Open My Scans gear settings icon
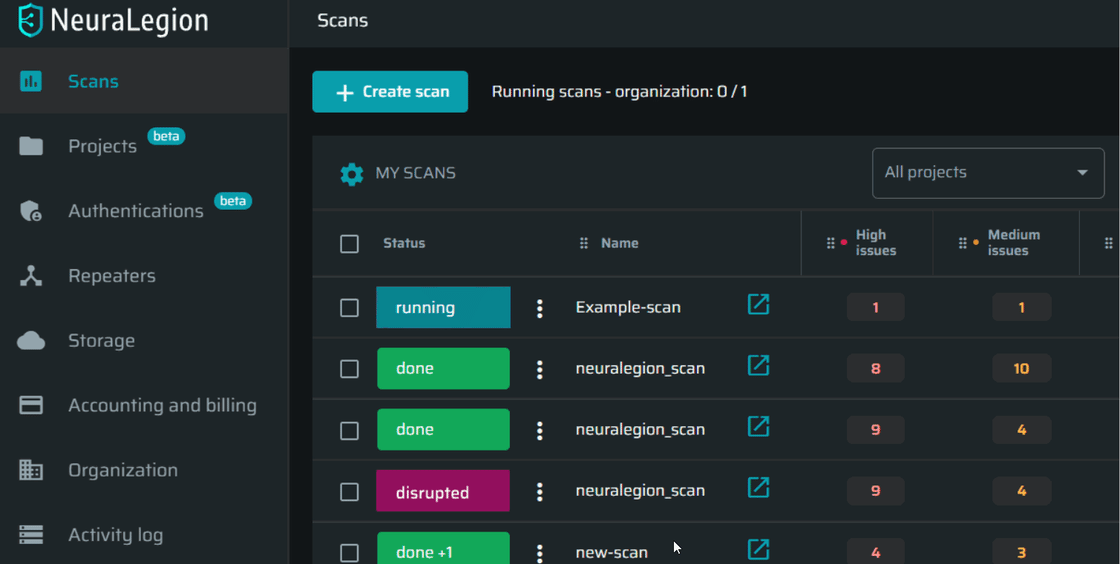The image size is (1120, 564). pyautogui.click(x=351, y=174)
